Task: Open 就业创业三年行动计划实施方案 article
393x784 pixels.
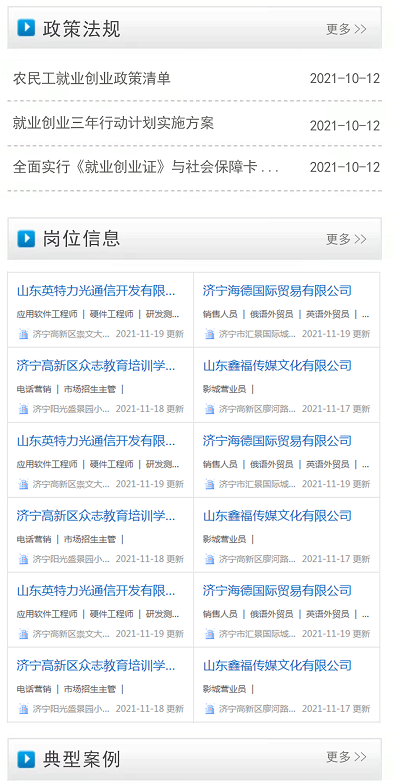Action: point(113,123)
